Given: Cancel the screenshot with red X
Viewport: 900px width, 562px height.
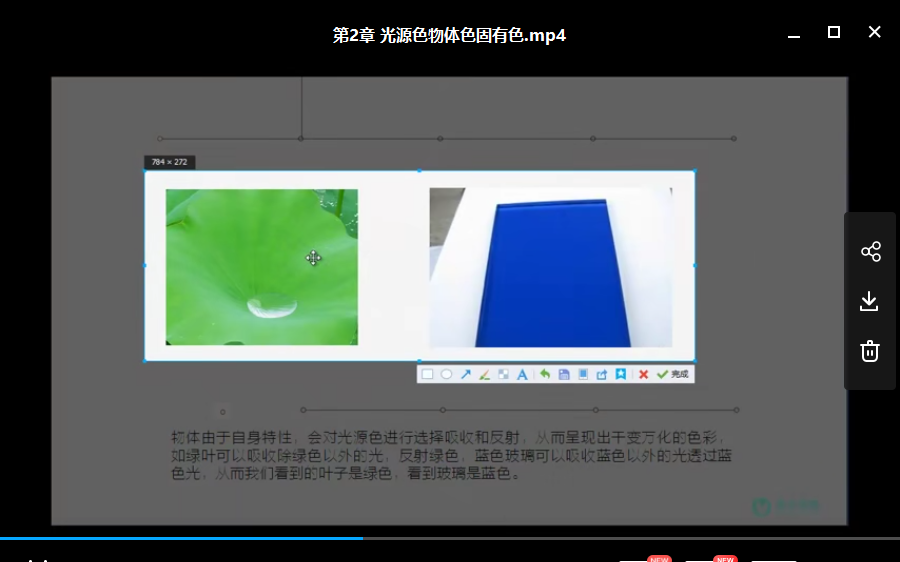Looking at the screenshot, I should pyautogui.click(x=643, y=374).
